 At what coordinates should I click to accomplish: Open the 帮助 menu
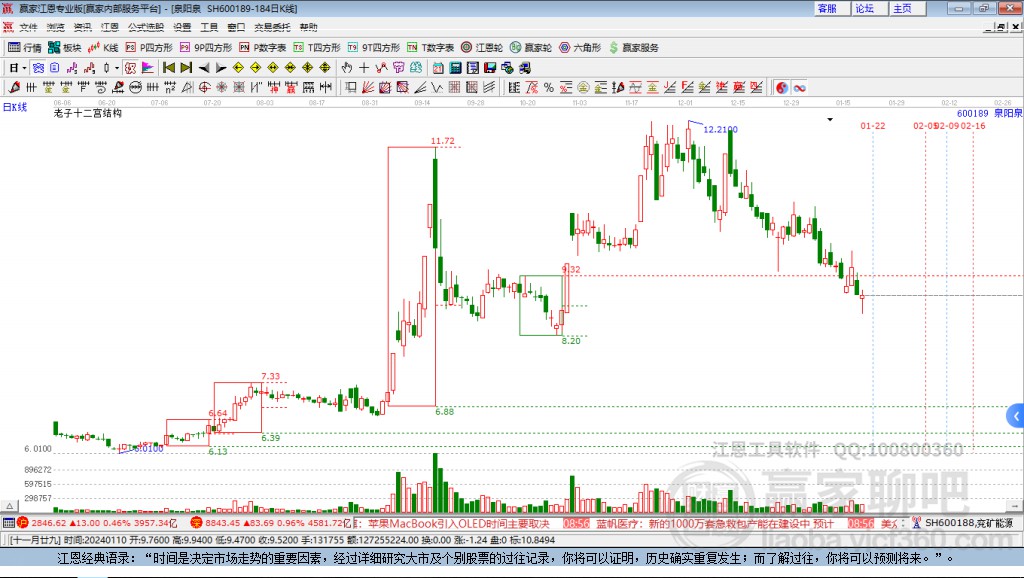[x=308, y=27]
